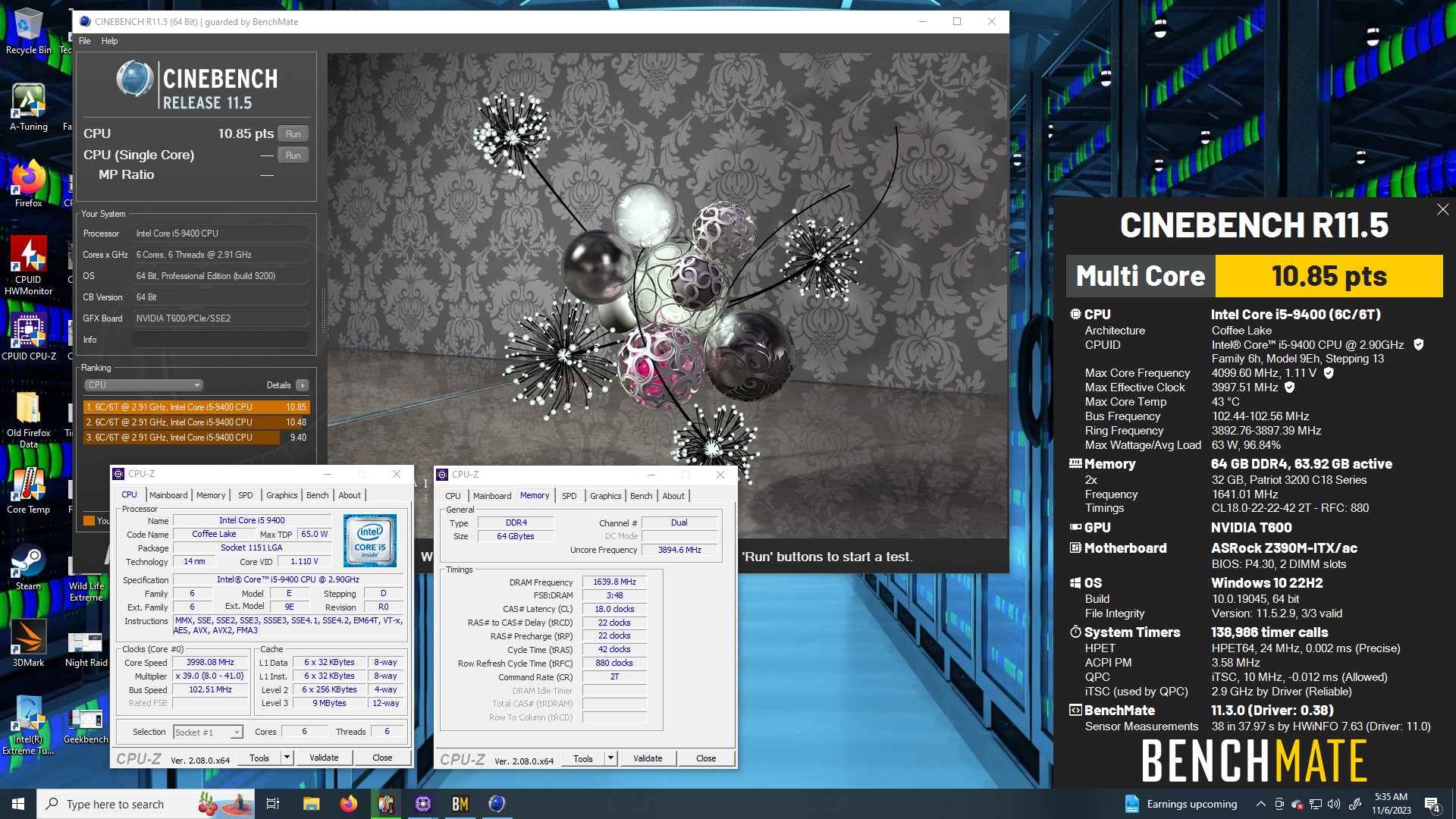Switch to Cinebench in the taskbar

497,804
